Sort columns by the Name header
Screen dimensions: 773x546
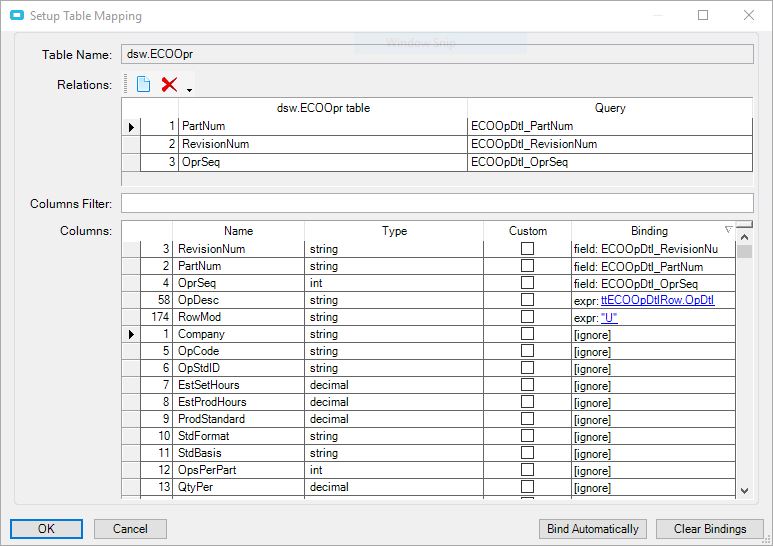238,231
